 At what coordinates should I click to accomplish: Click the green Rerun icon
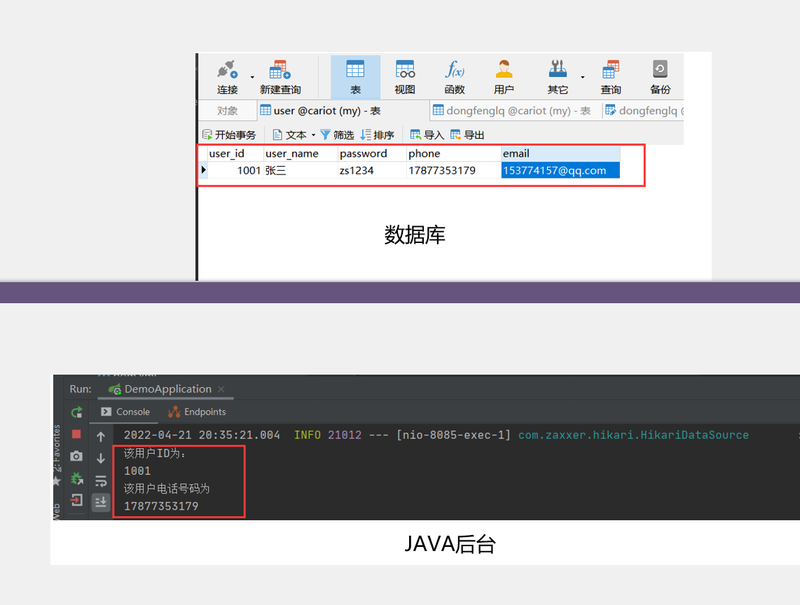click(77, 412)
